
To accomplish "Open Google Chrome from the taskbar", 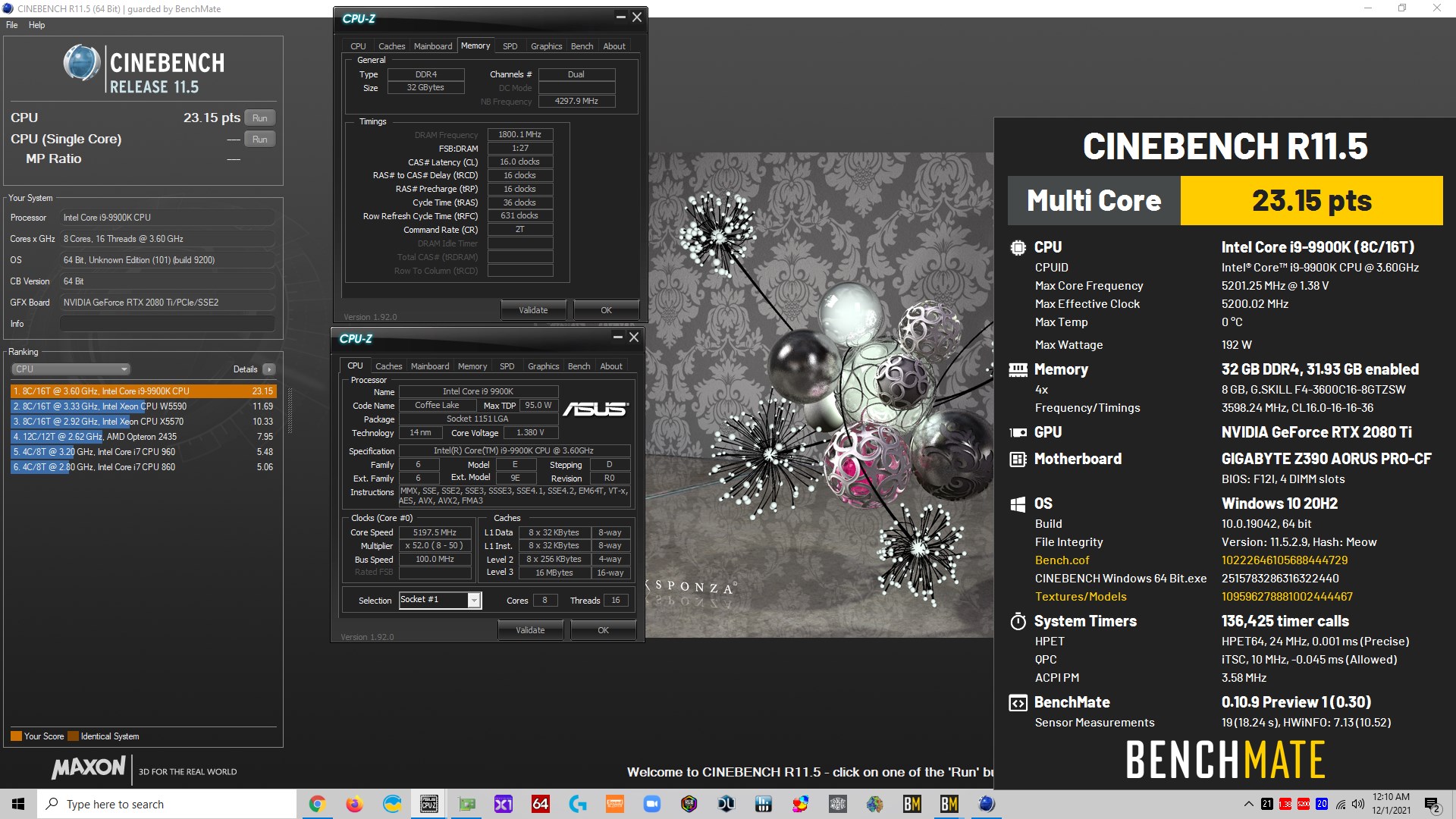I will coord(317,804).
